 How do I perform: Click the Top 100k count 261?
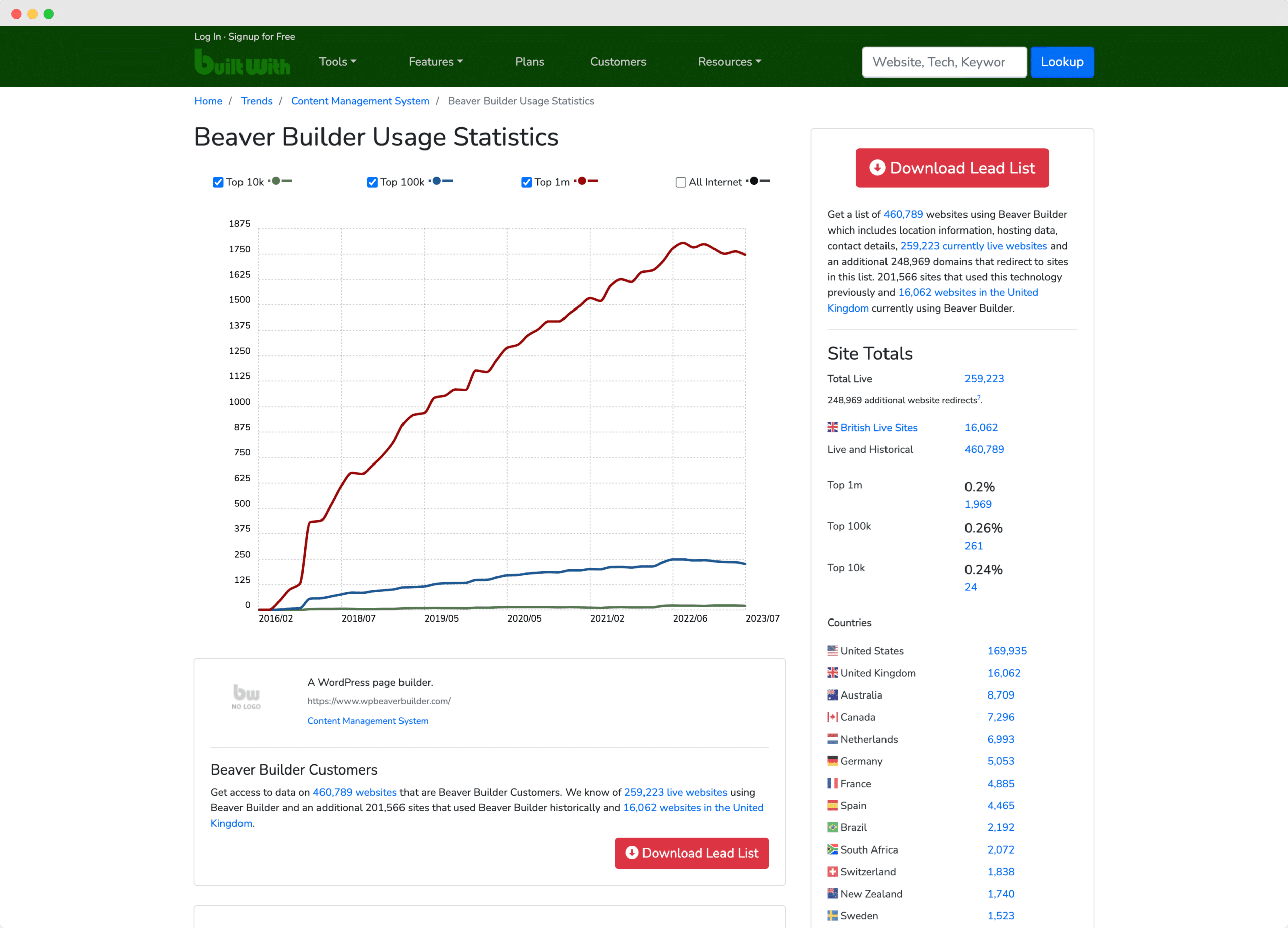click(974, 546)
